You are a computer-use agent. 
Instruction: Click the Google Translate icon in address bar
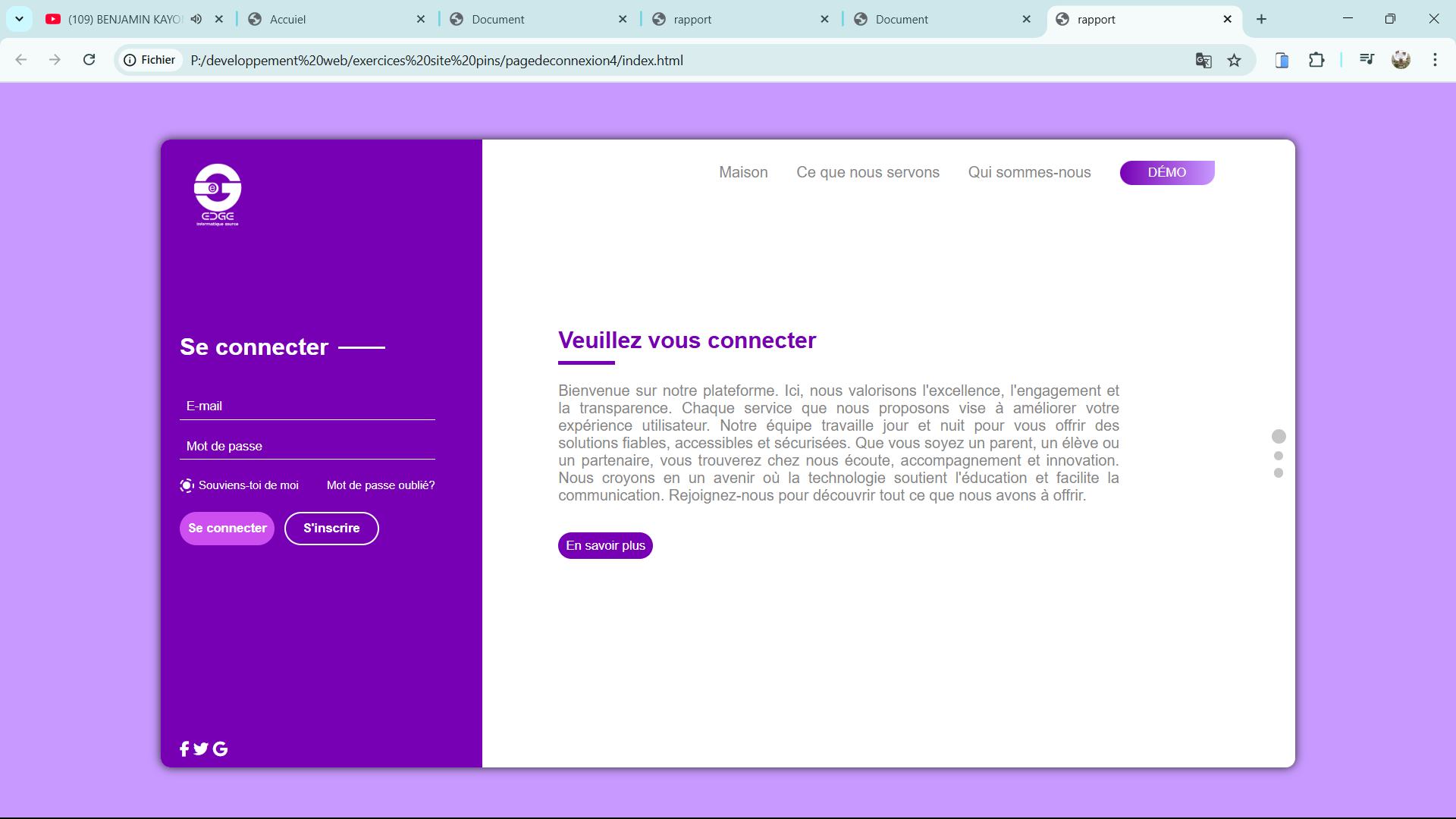coord(1203,60)
